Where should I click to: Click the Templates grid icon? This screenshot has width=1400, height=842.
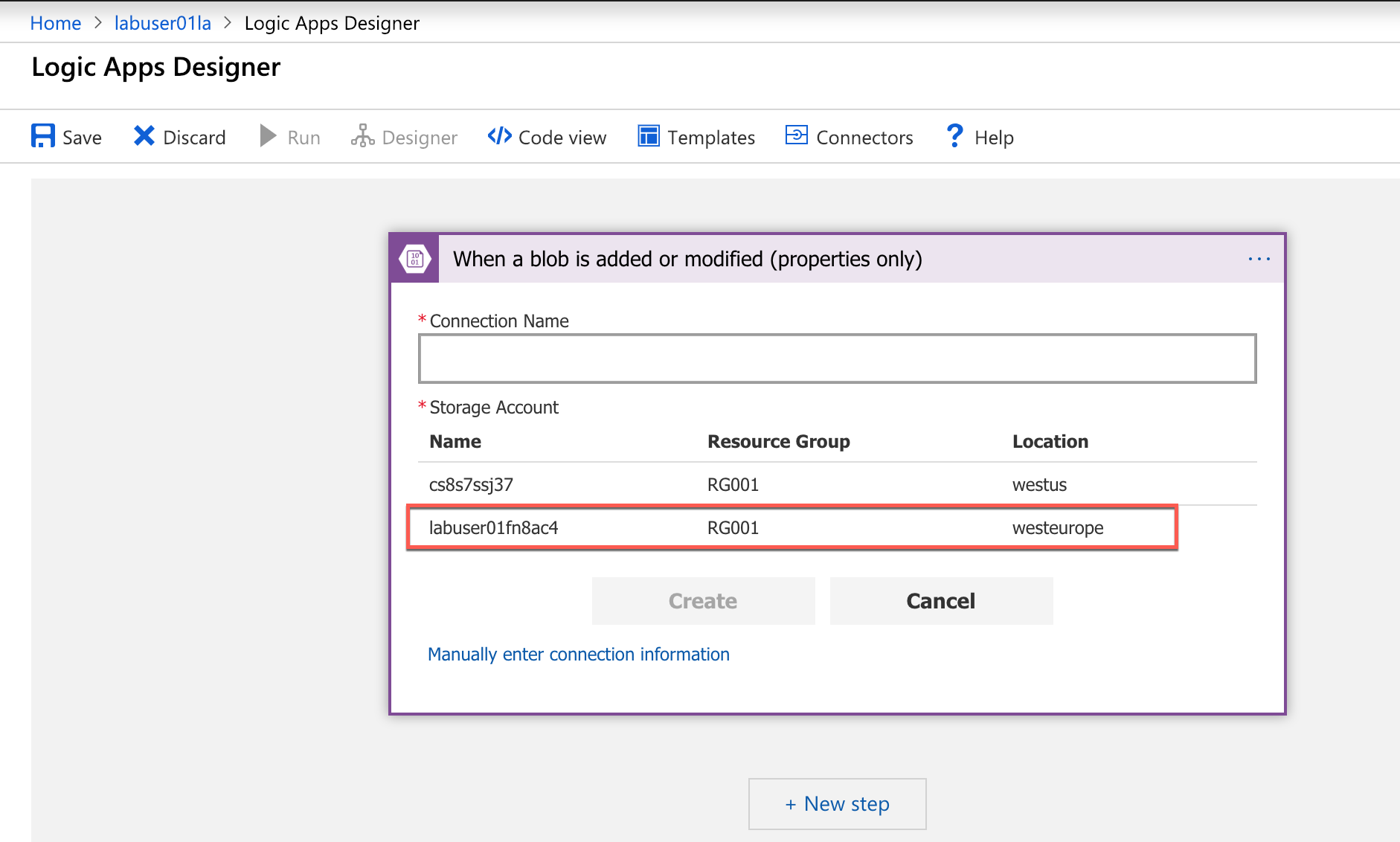(x=649, y=136)
